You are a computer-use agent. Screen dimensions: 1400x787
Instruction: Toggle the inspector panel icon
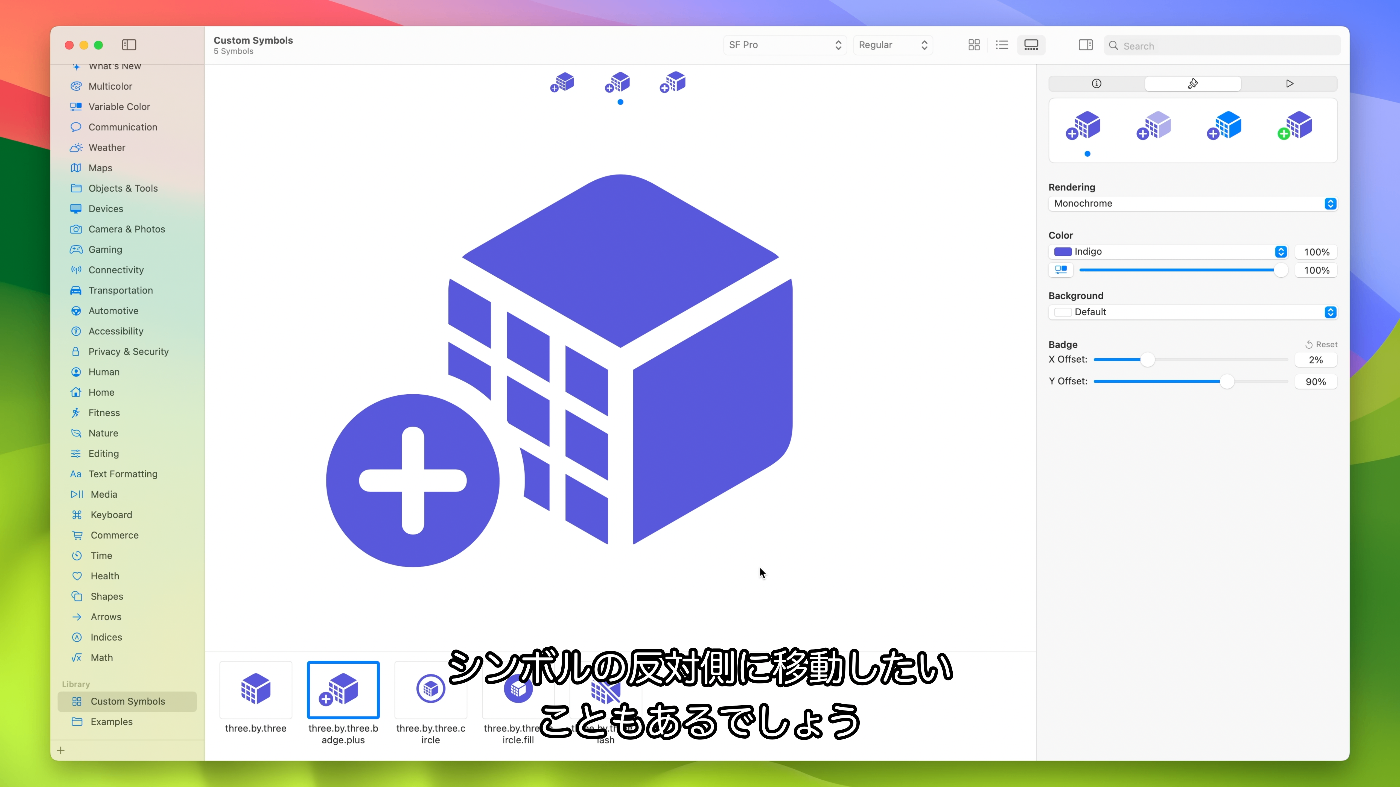pyautogui.click(x=1086, y=45)
